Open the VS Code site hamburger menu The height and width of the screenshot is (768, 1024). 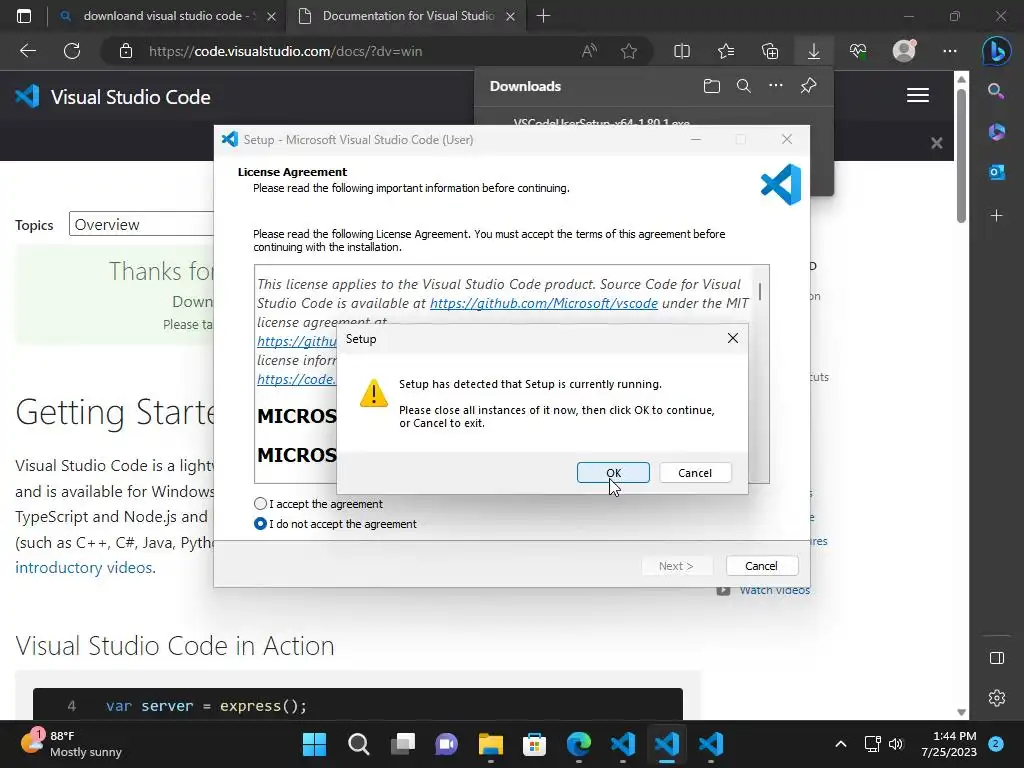pyautogui.click(x=918, y=95)
